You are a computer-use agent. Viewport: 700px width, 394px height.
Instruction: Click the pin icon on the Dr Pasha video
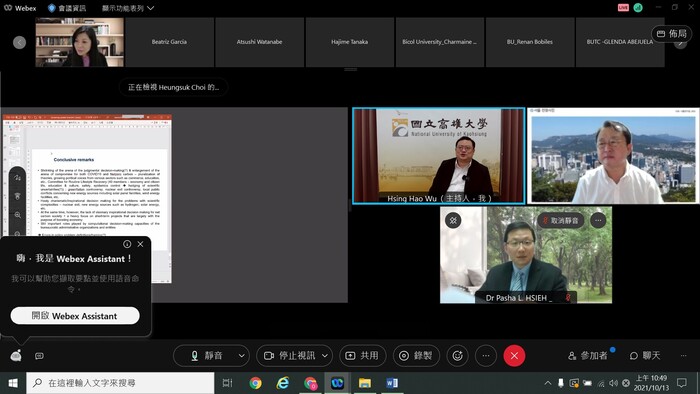[x=453, y=220]
